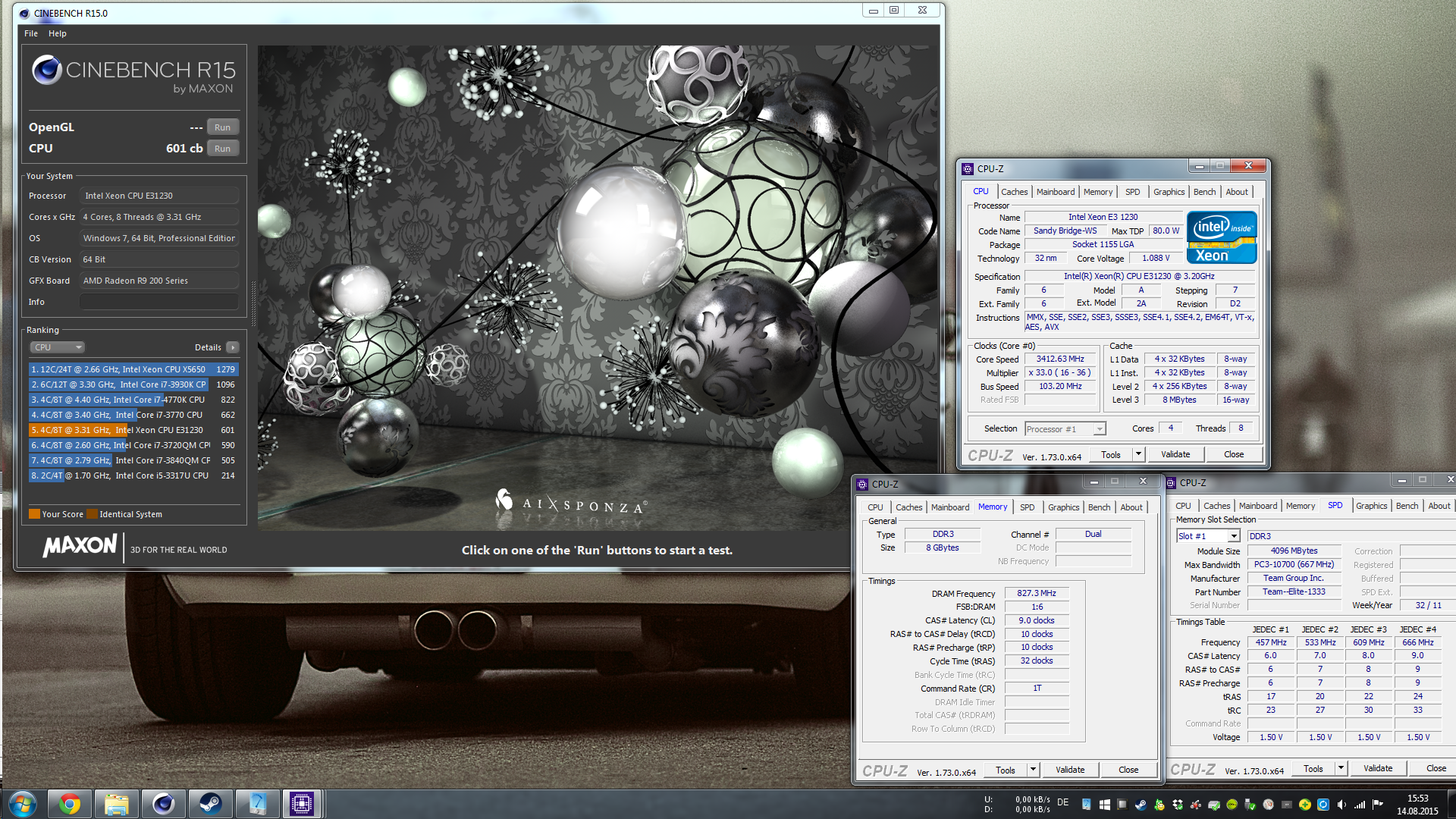Switch to CPU tab in Memory CPU-Z window
Viewport: 1456px width, 819px height.
coord(875,507)
